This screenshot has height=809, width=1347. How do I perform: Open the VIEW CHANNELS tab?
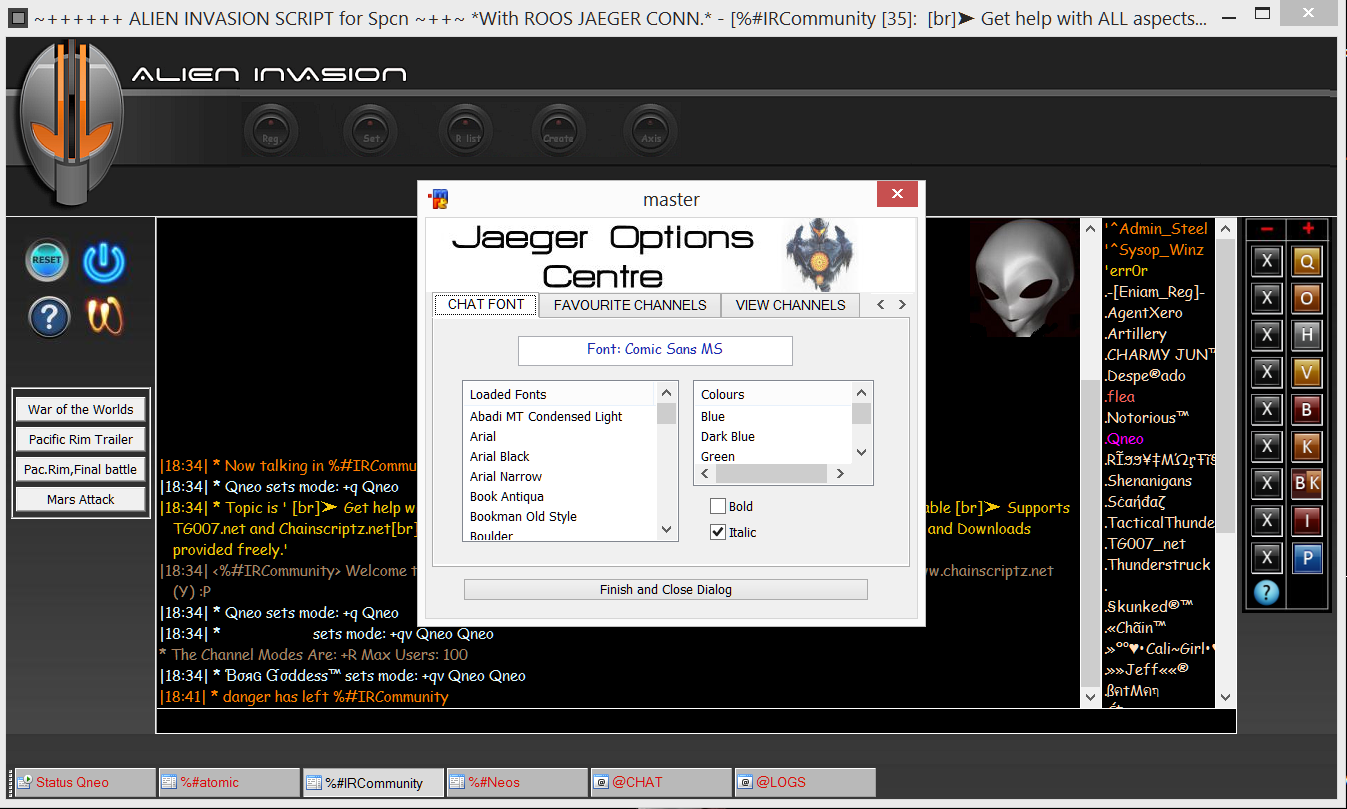(790, 305)
